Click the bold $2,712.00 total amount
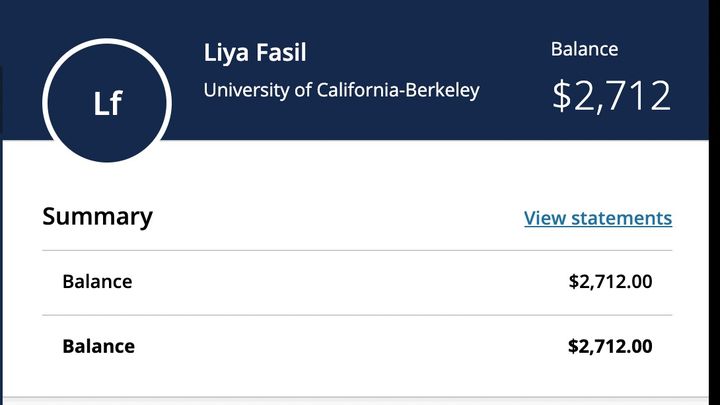 (x=610, y=347)
